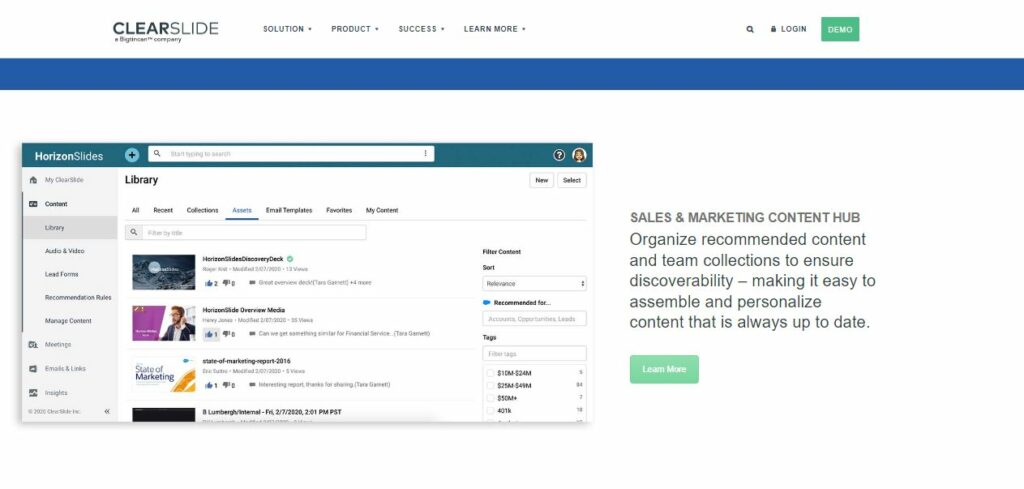Click the blue plus add button
The height and width of the screenshot is (489, 1024).
tap(132, 155)
